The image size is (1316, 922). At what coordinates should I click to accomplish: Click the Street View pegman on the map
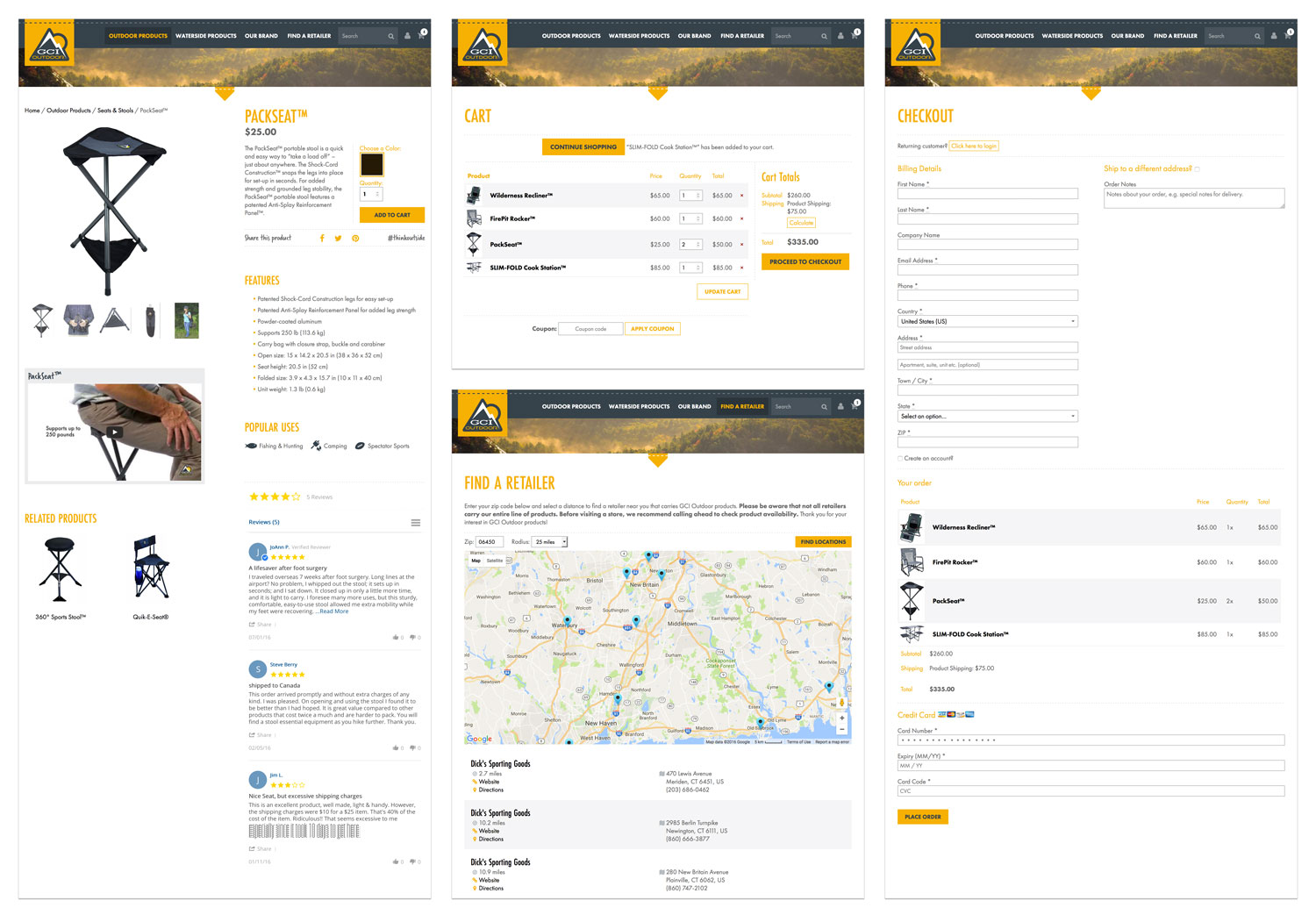point(842,702)
